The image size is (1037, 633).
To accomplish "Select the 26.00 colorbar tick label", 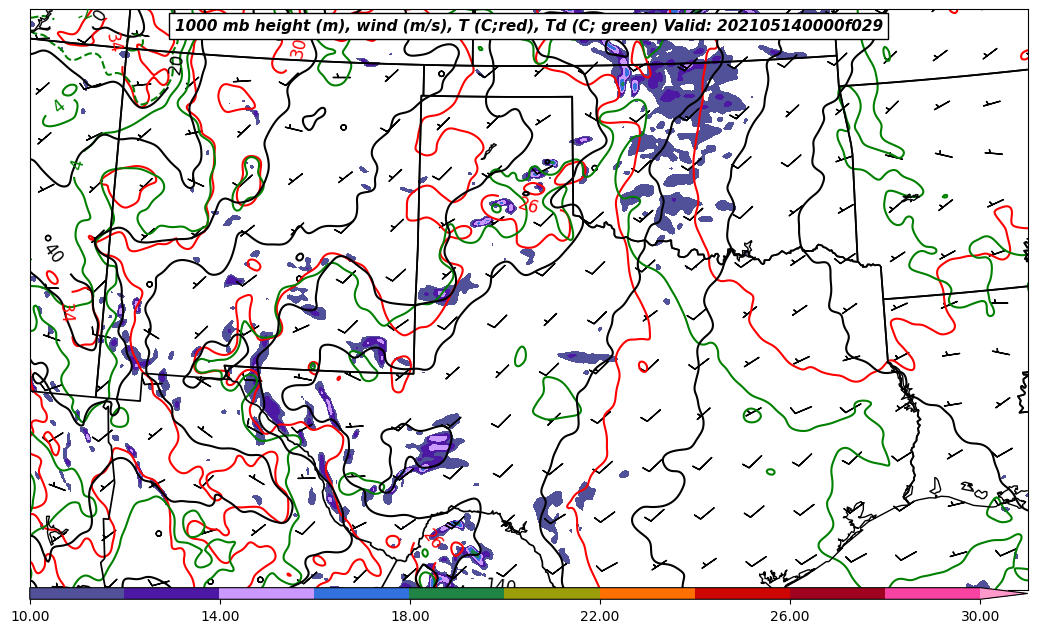I will click(x=790, y=616).
